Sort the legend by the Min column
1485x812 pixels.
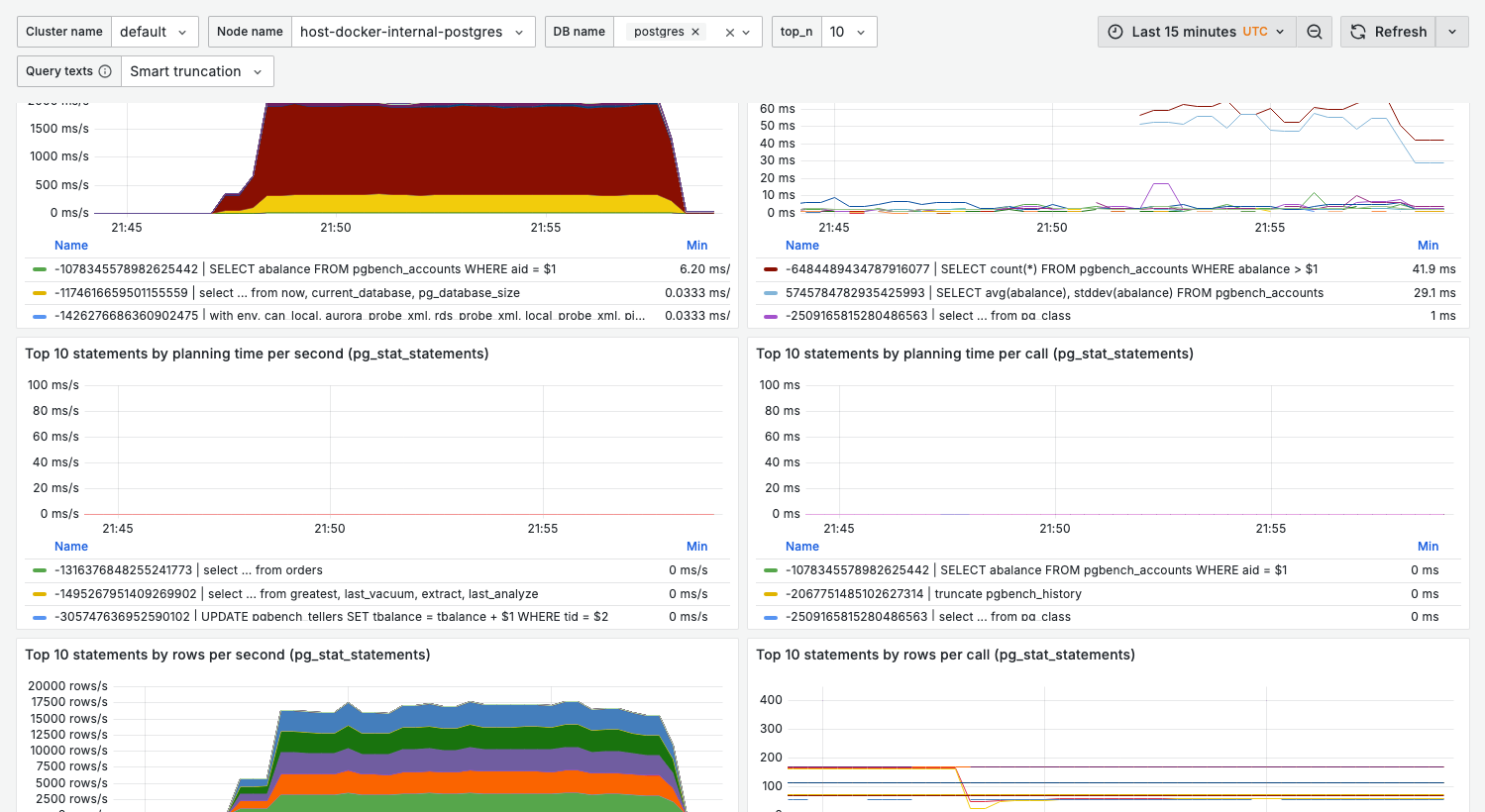[x=697, y=245]
